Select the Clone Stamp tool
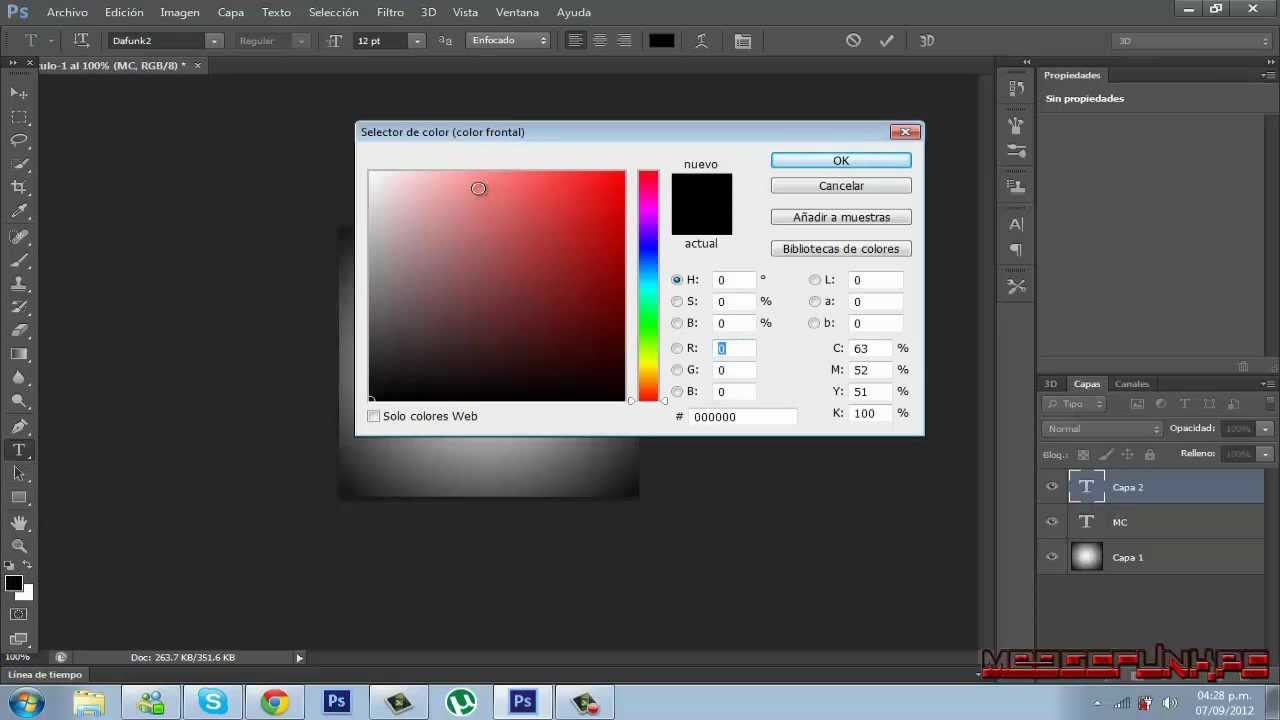Screen dimensions: 1280x720 pyautogui.click(x=19, y=283)
